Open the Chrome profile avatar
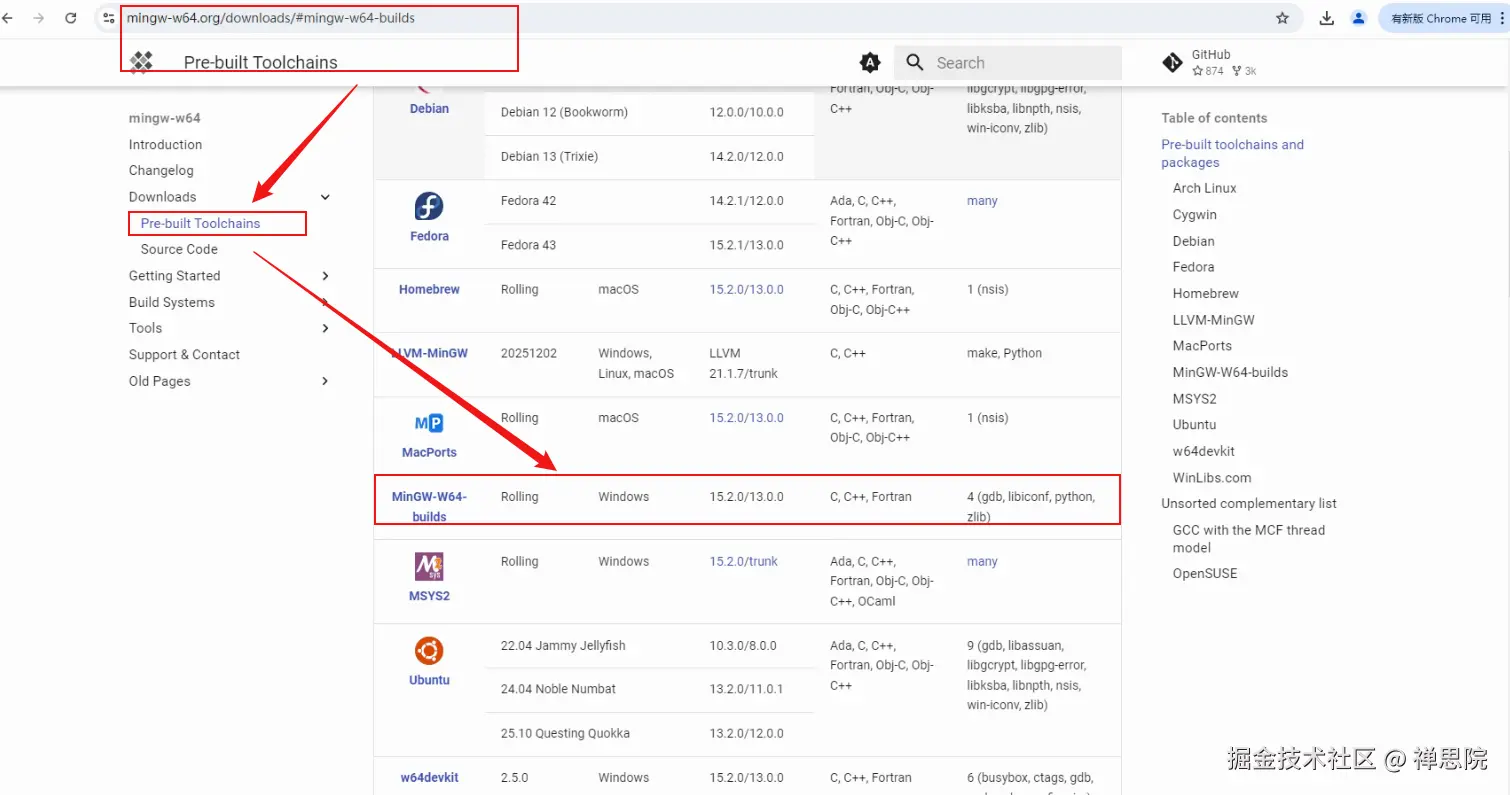Screen dimensions: 1510x795 [1358, 18]
